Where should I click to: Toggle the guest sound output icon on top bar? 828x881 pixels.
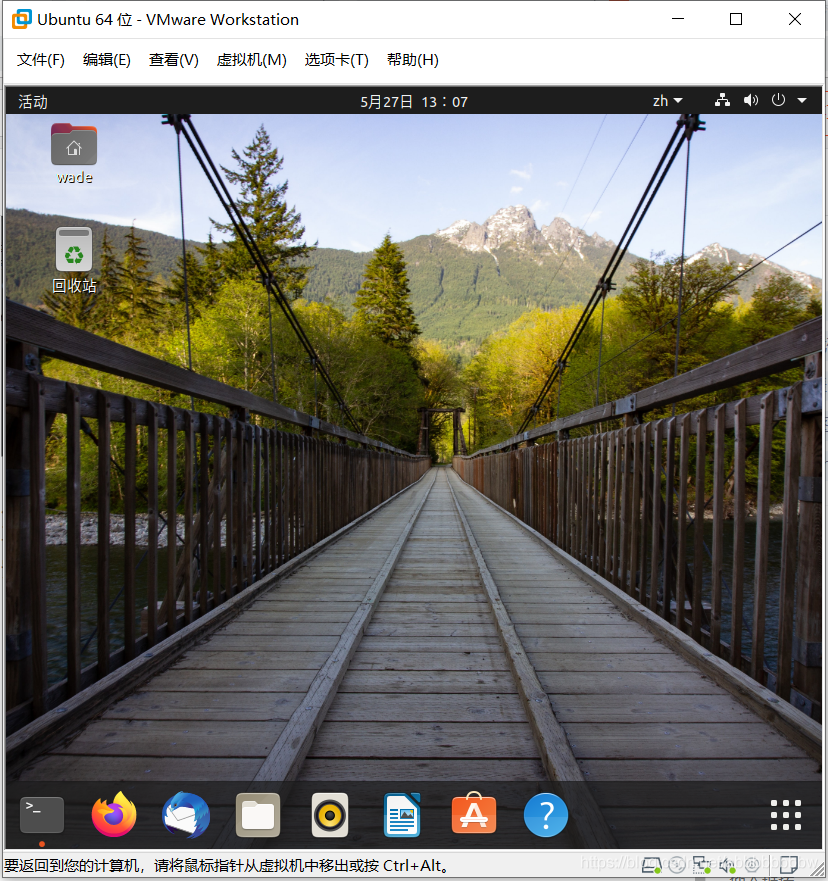coord(751,100)
